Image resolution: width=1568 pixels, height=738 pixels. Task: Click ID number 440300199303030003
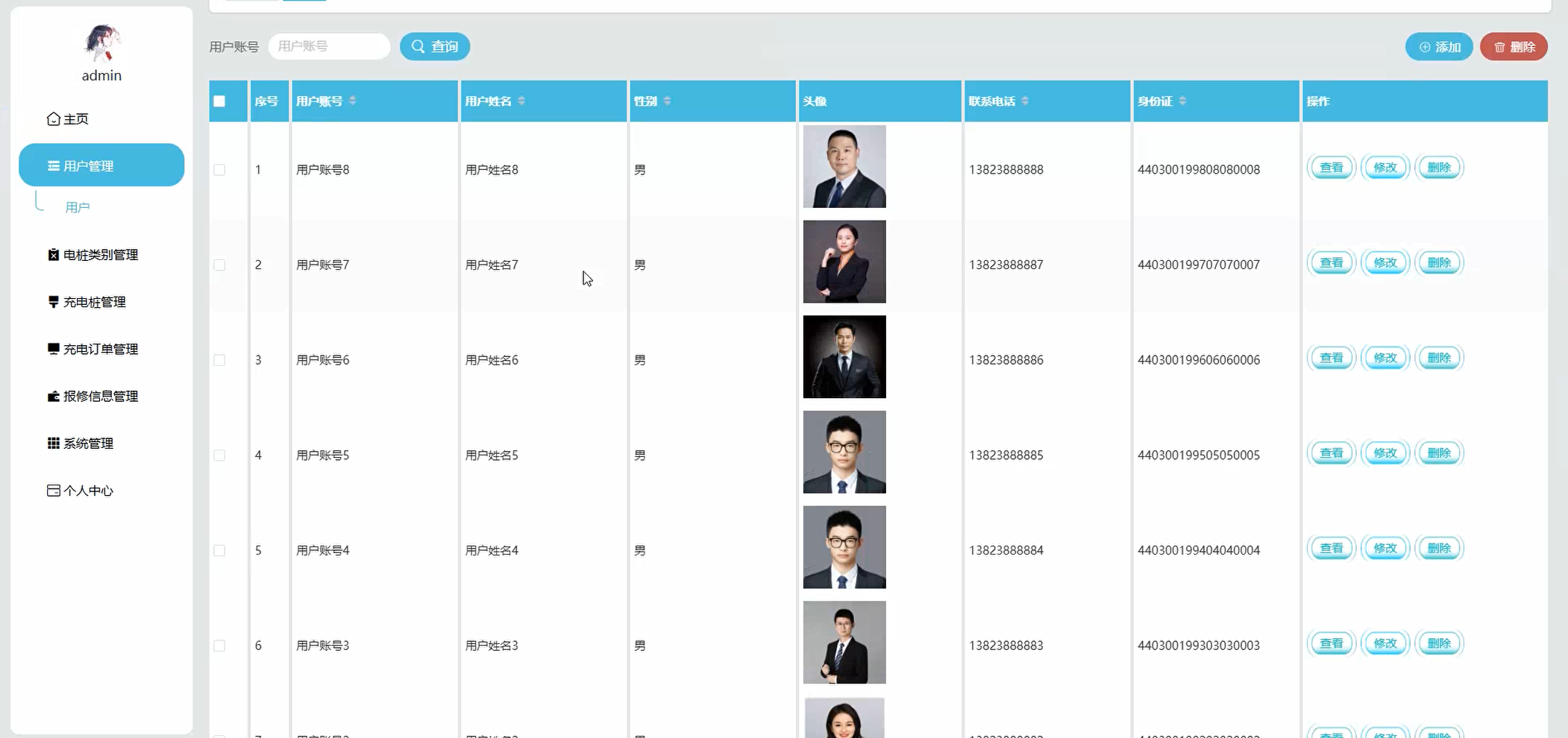1199,646
